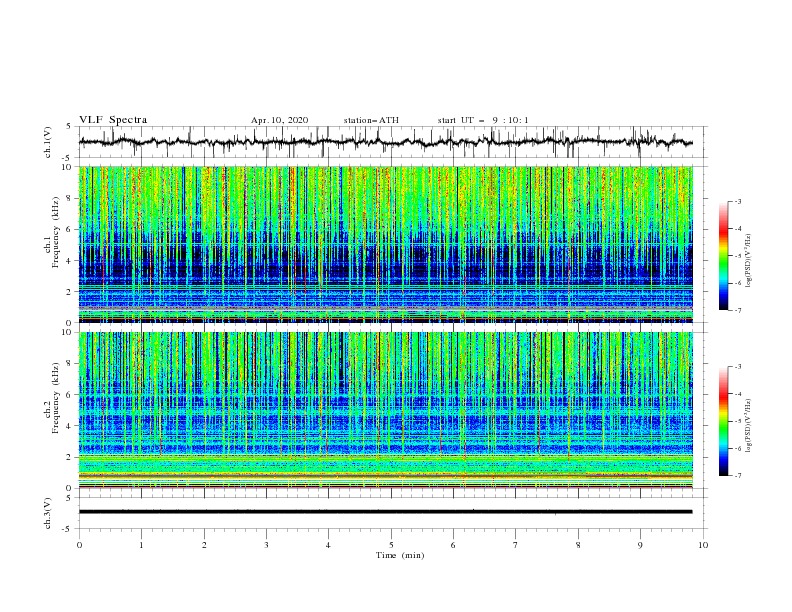
Task: Click inside the ch.2 spectrogram panel
Action: 385,410
